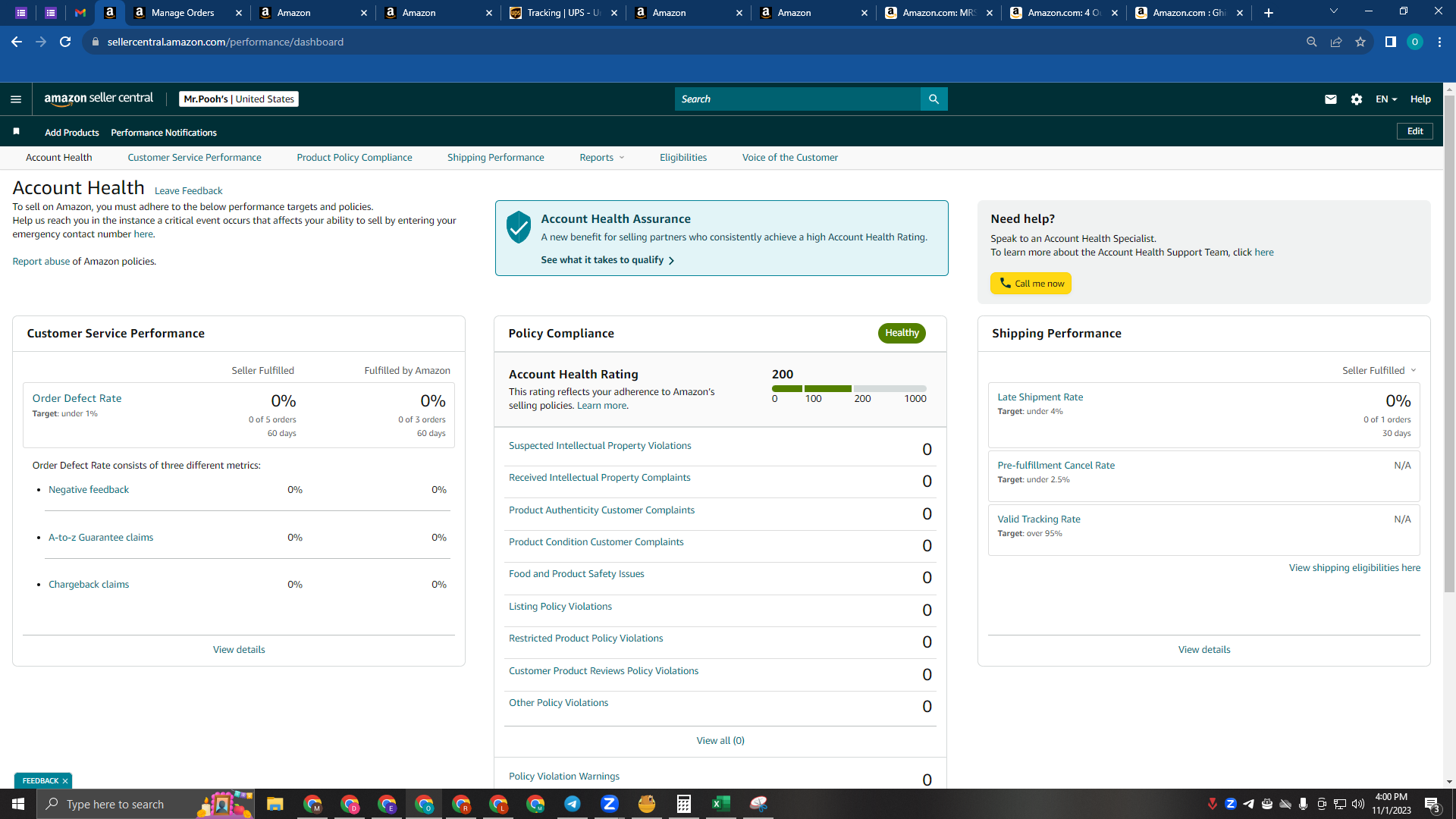Click View shipping eligibilities here
Screen dimensions: 1456x819
click(1355, 568)
